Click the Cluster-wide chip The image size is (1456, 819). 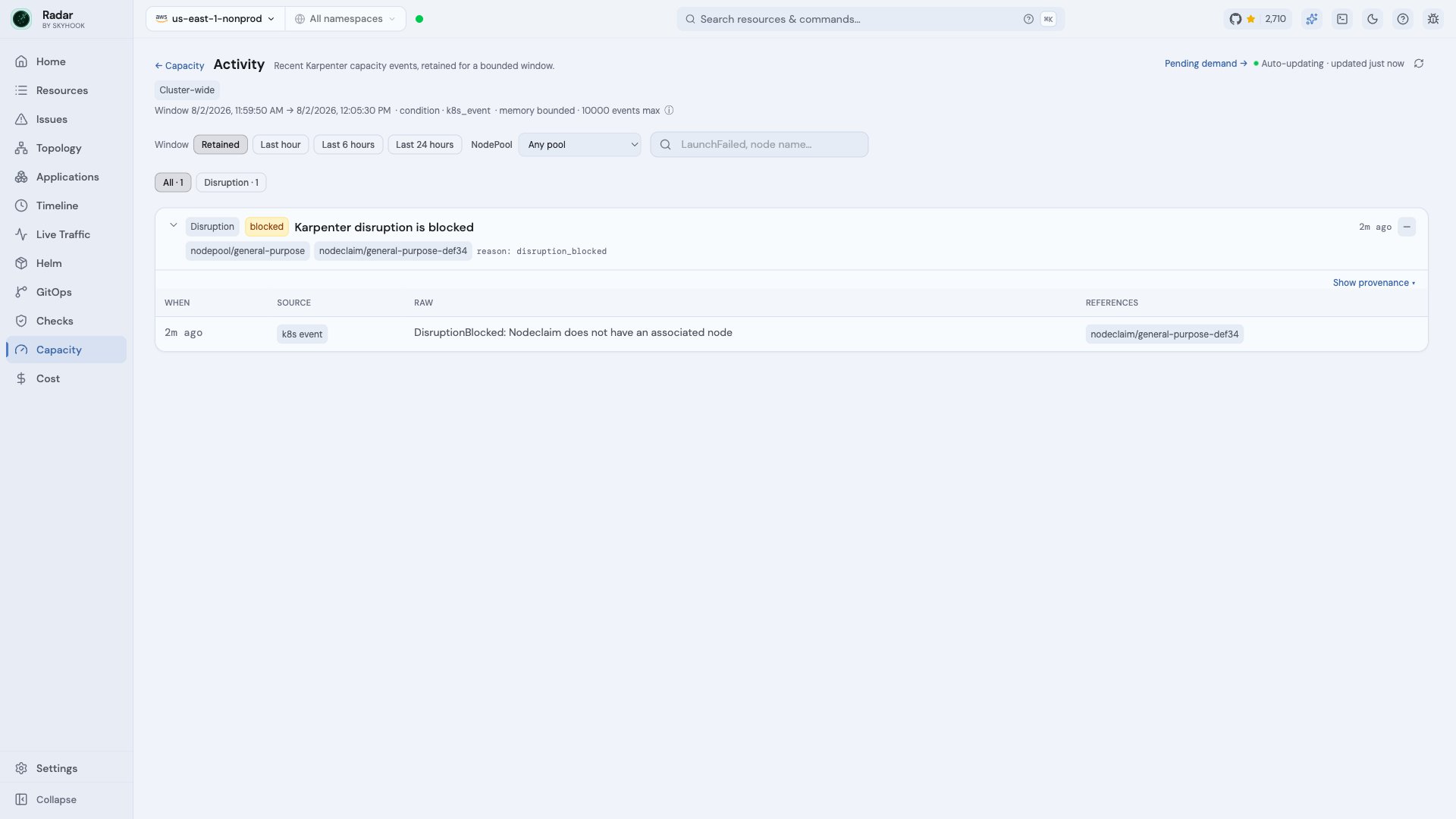pos(187,90)
